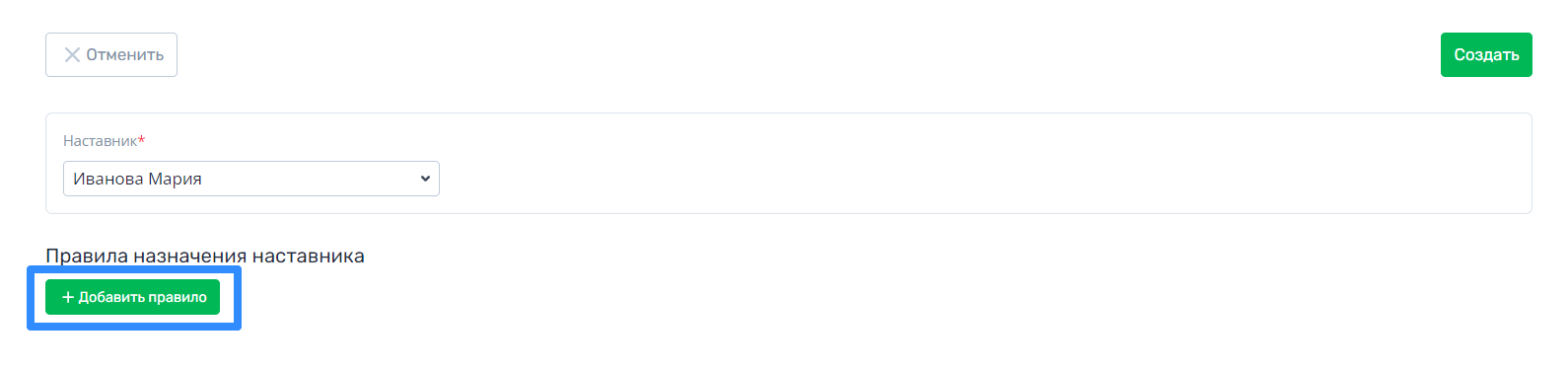Click the Добавить правило label text
The image size is (1568, 370).
click(x=143, y=297)
